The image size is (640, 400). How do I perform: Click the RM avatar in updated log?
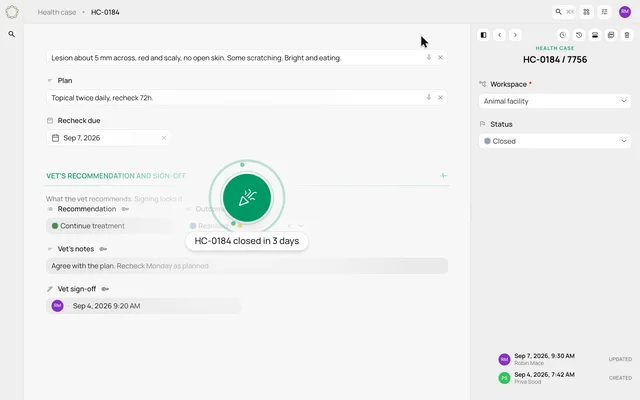[504, 359]
